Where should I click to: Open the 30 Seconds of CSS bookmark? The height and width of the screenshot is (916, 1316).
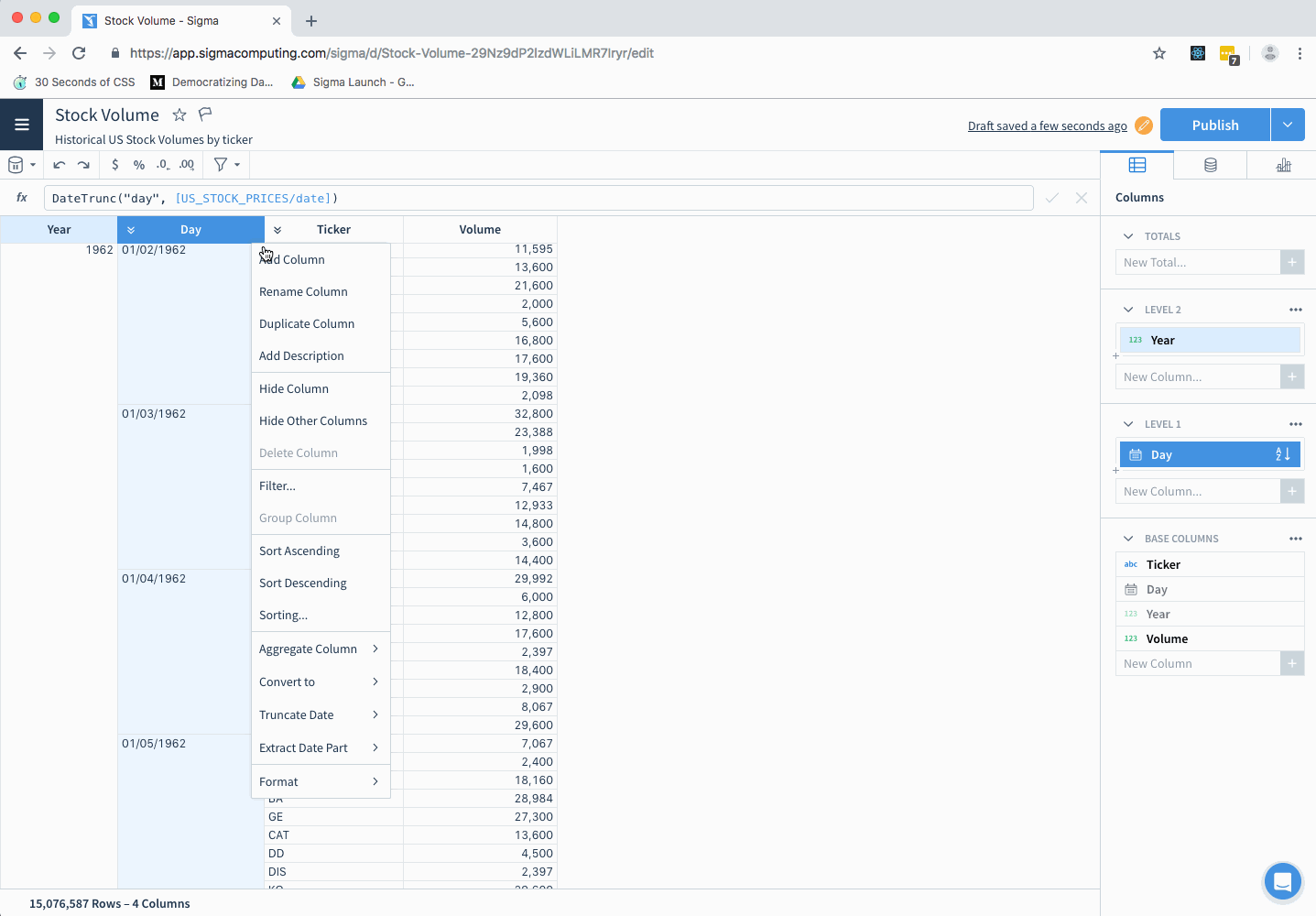click(74, 82)
